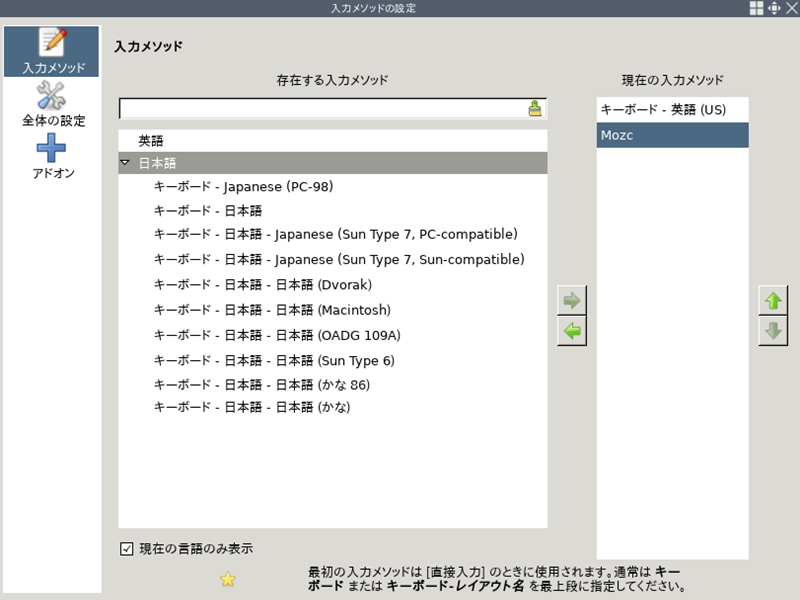Click the clear icon in search field
Image resolution: width=800 pixels, height=600 pixels.
pos(535,109)
